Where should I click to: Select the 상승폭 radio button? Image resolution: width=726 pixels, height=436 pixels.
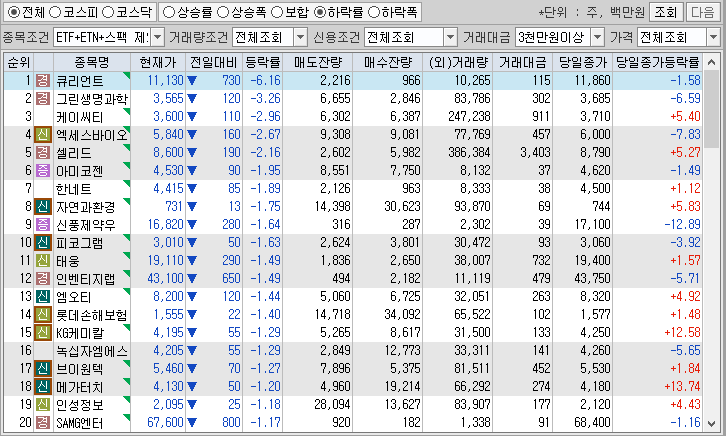[x=223, y=12]
